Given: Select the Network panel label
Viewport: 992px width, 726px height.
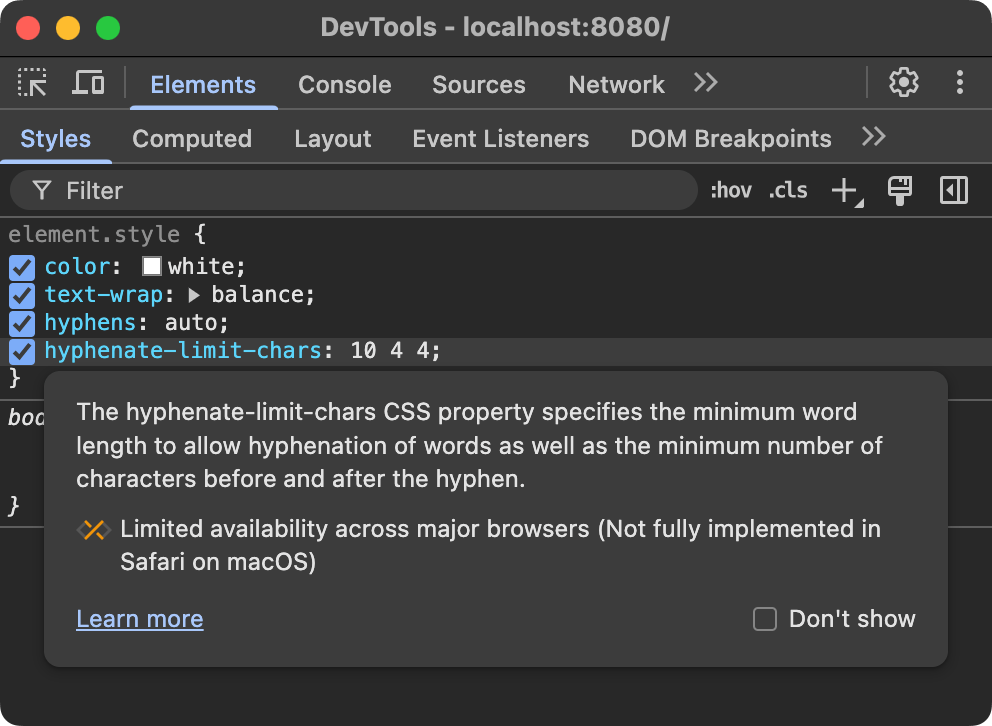Looking at the screenshot, I should [616, 85].
